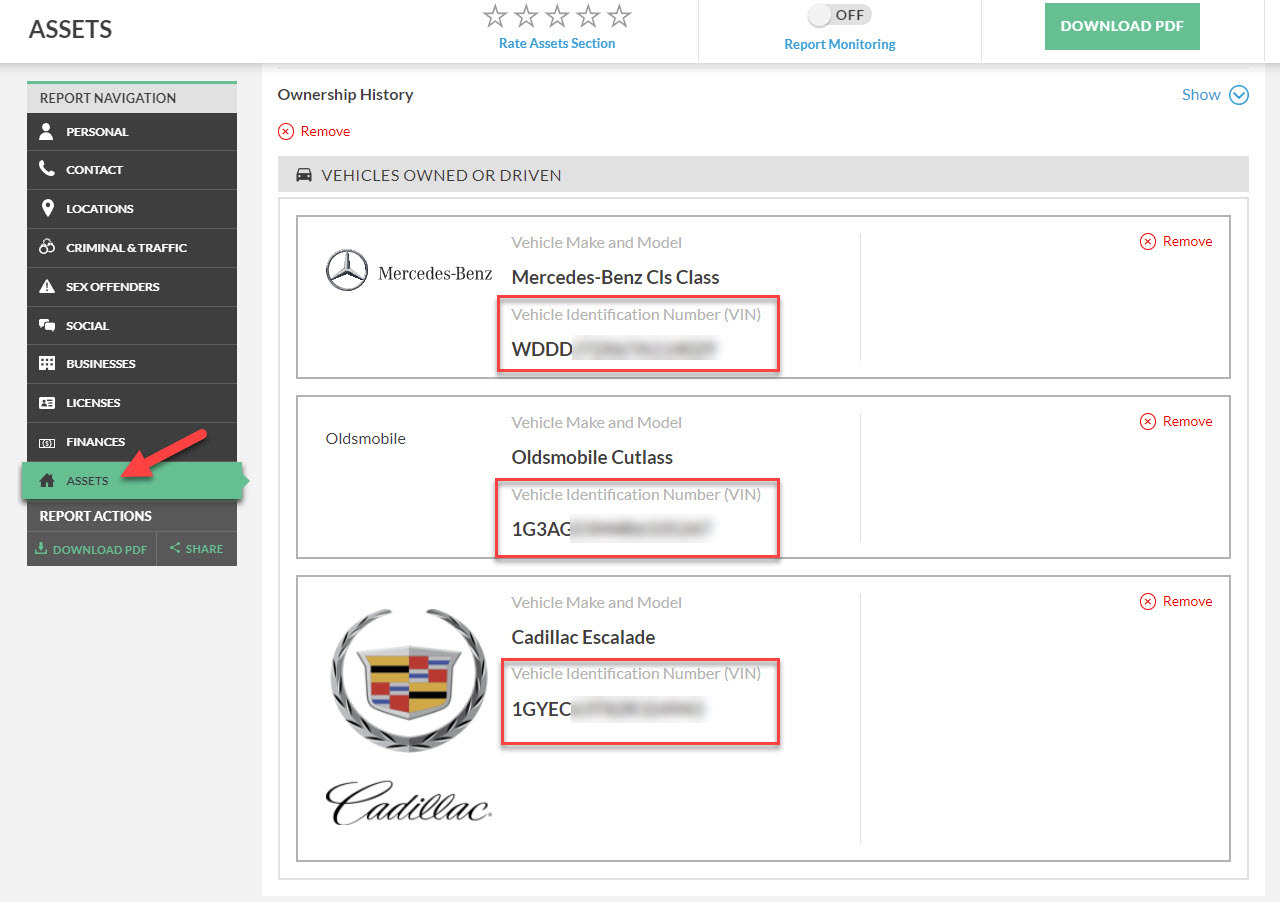The width and height of the screenshot is (1280, 902).
Task: Click the Report Navigation heading
Action: pyautogui.click(x=108, y=98)
